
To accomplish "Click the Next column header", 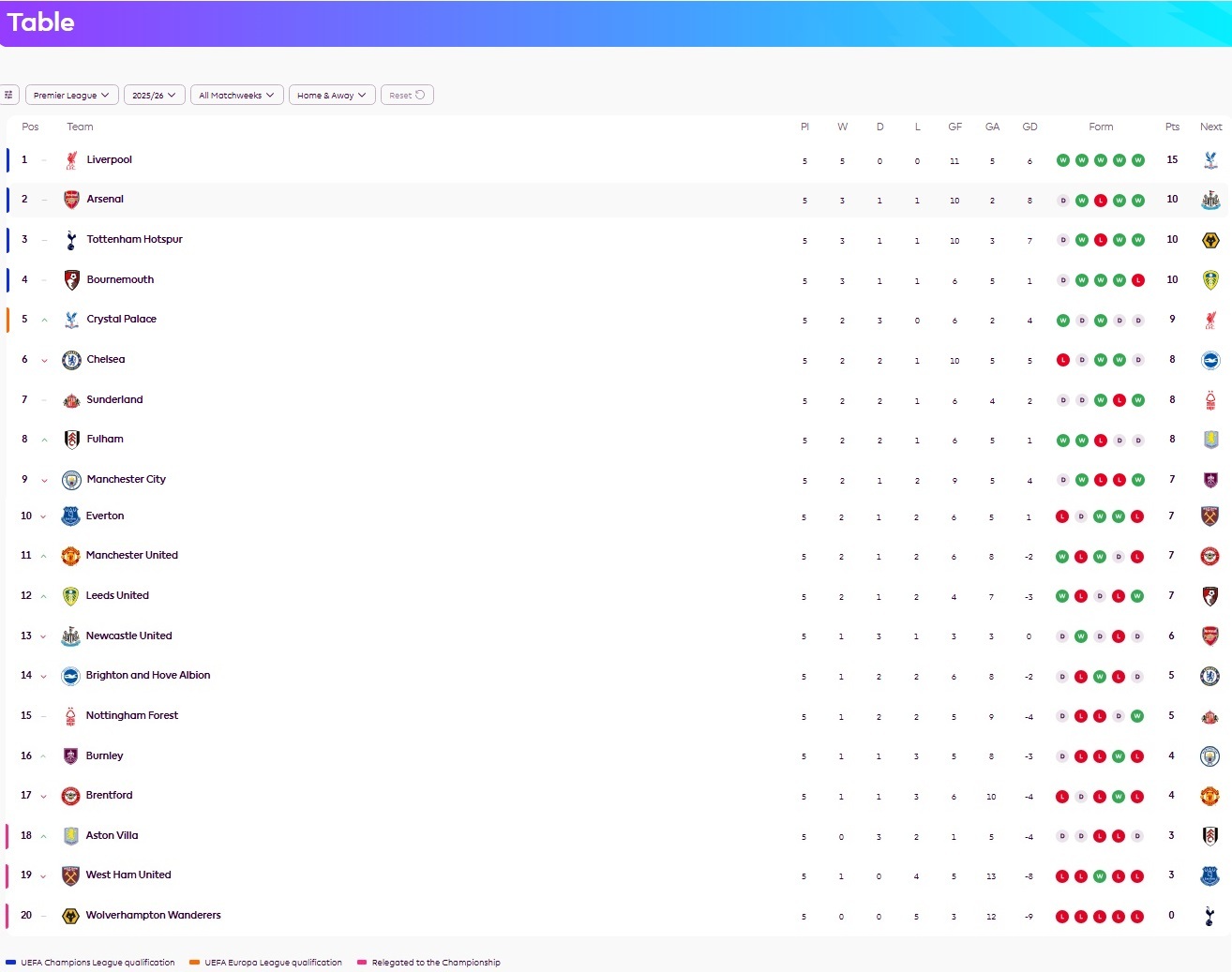I will [1210, 127].
